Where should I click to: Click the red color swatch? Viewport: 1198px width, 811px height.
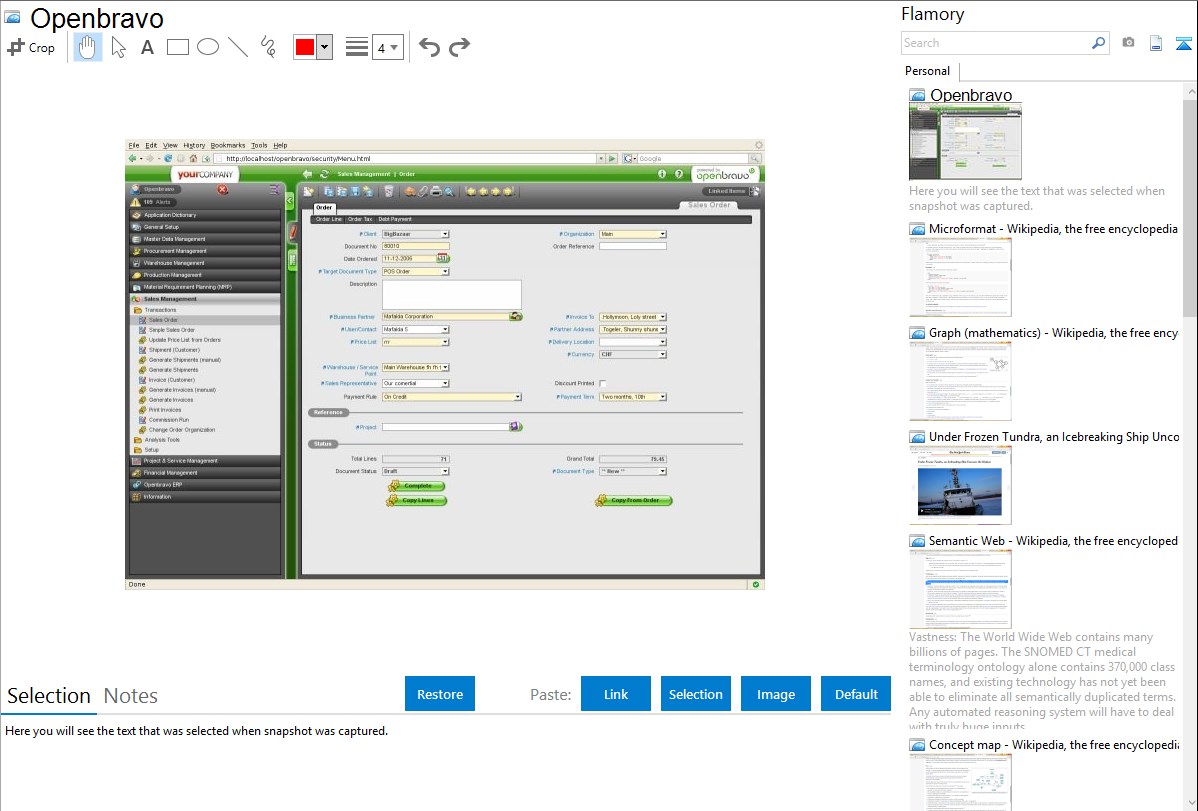pyautogui.click(x=305, y=47)
